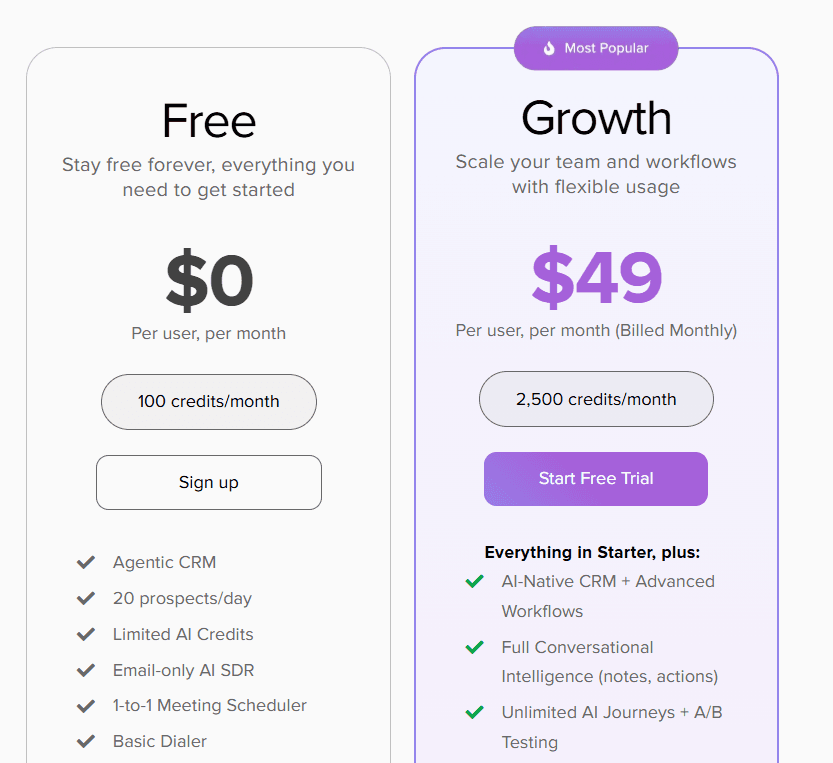Image resolution: width=833 pixels, height=763 pixels.
Task: Select the Most Popular badge
Action: [x=596, y=47]
